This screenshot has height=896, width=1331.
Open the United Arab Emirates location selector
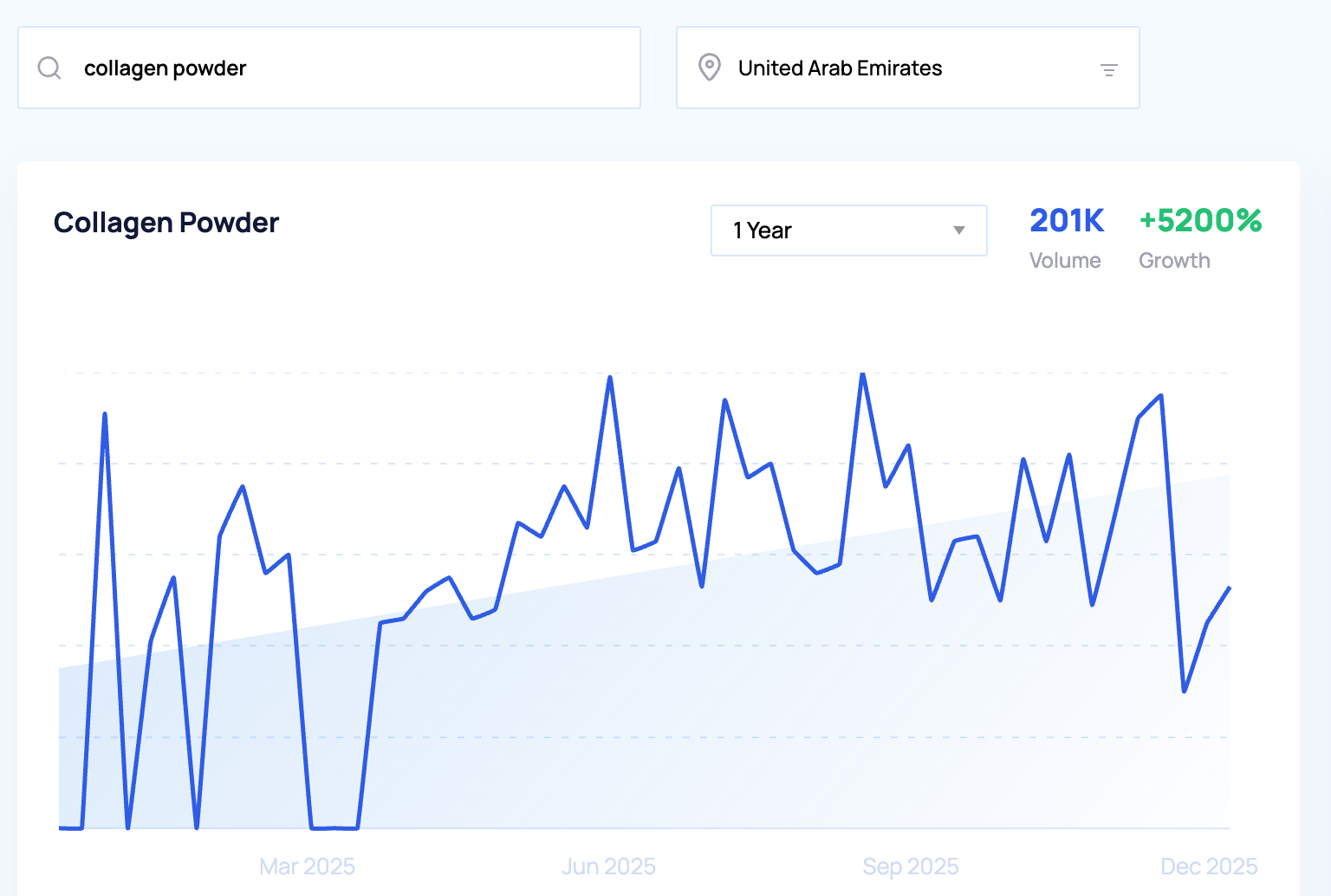tap(906, 68)
